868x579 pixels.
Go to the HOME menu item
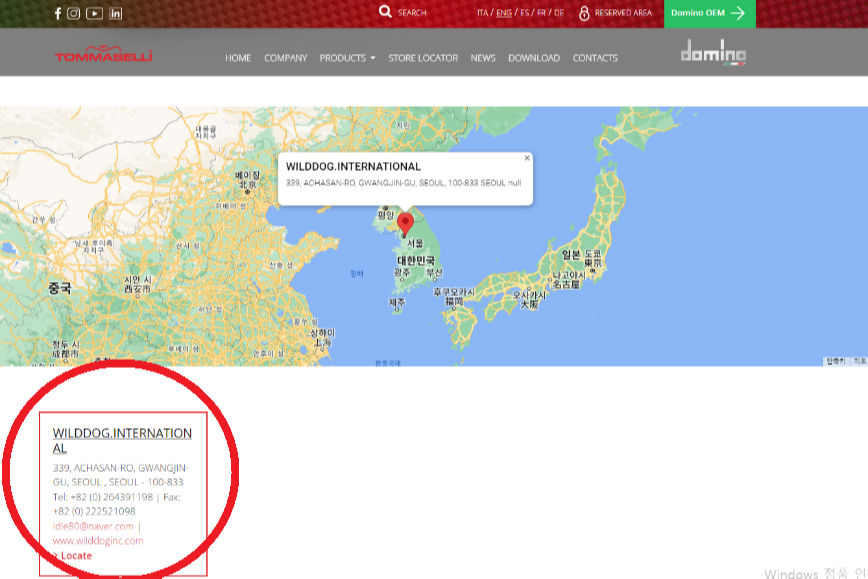[x=238, y=58]
